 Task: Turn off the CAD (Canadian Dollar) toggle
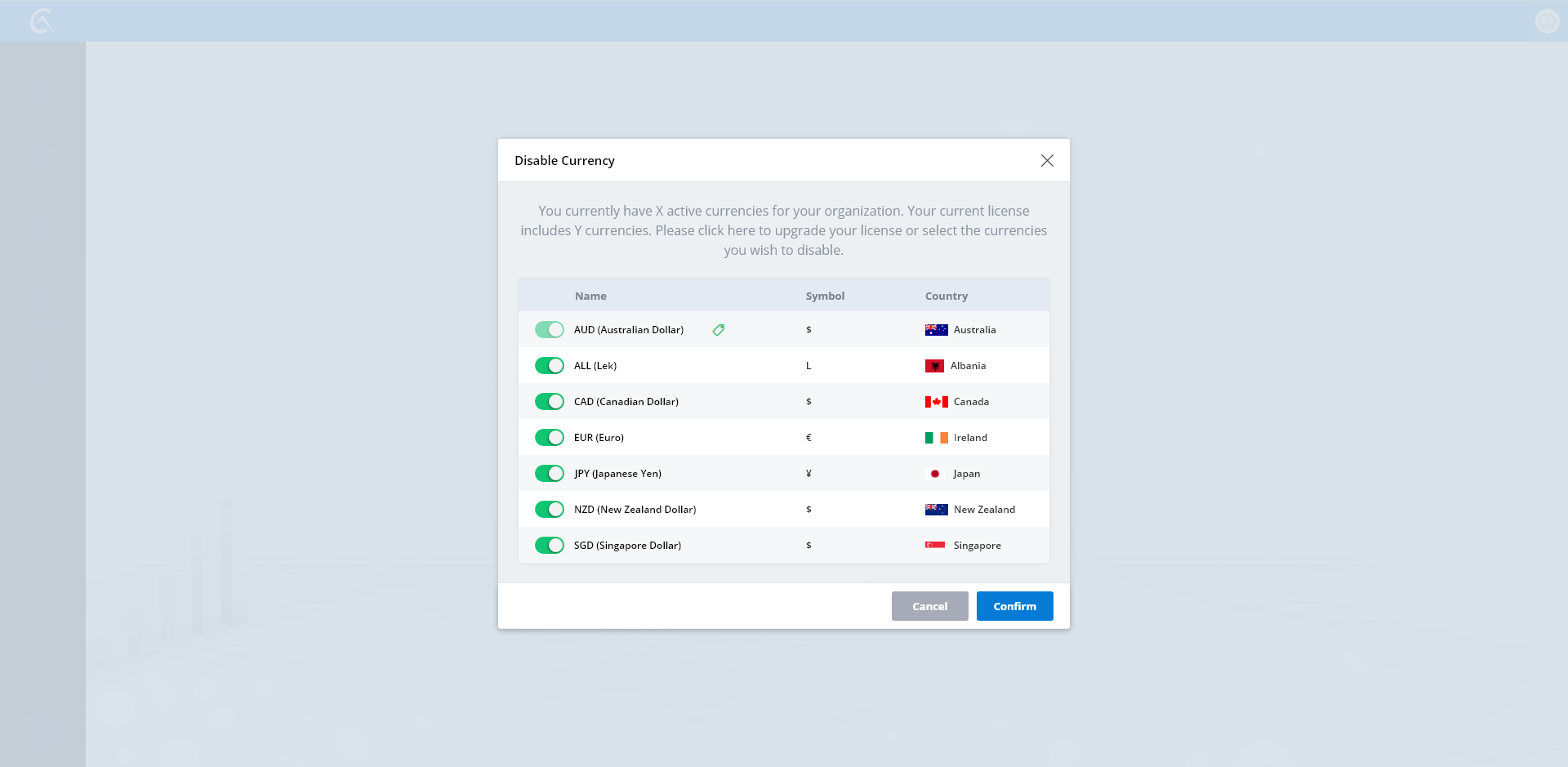(x=550, y=402)
